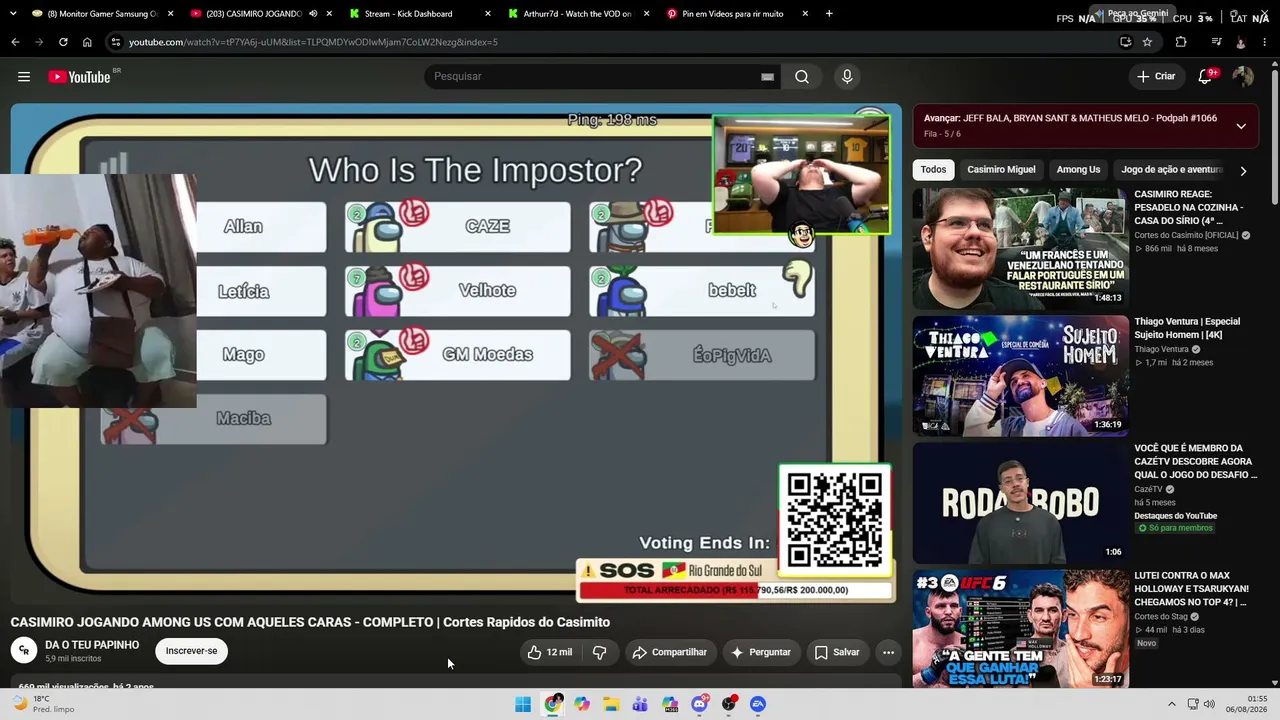
Task: Close the Pinterest tab
Action: click(x=805, y=14)
